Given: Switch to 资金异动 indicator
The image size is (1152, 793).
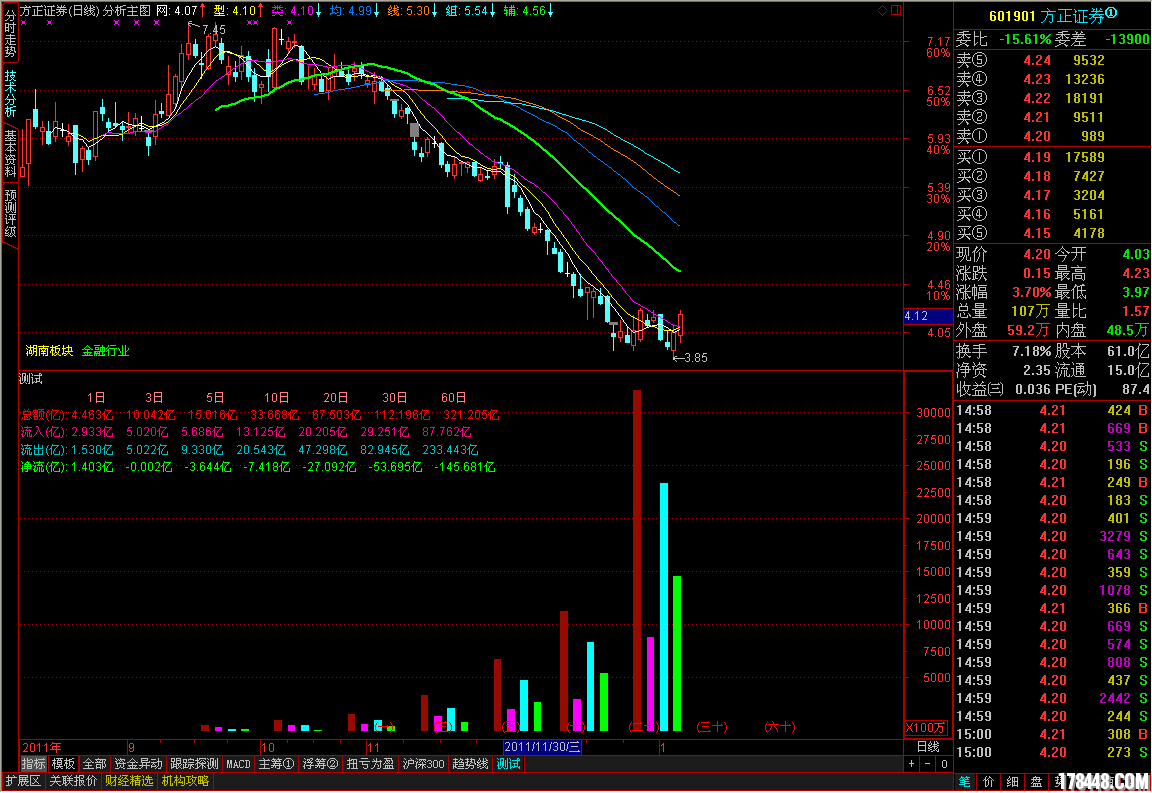Looking at the screenshot, I should (138, 764).
